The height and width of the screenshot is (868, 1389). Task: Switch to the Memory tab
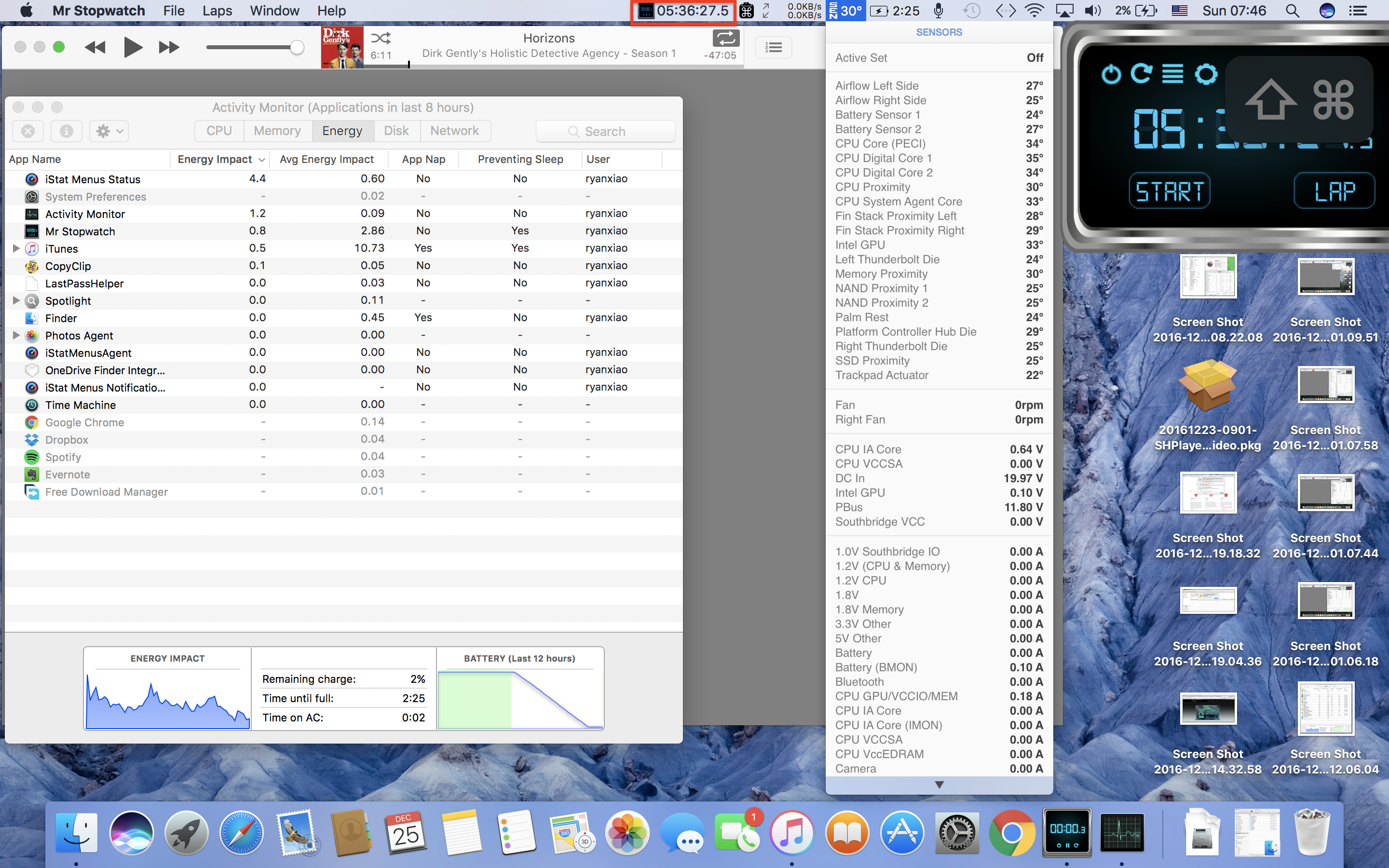point(277,131)
